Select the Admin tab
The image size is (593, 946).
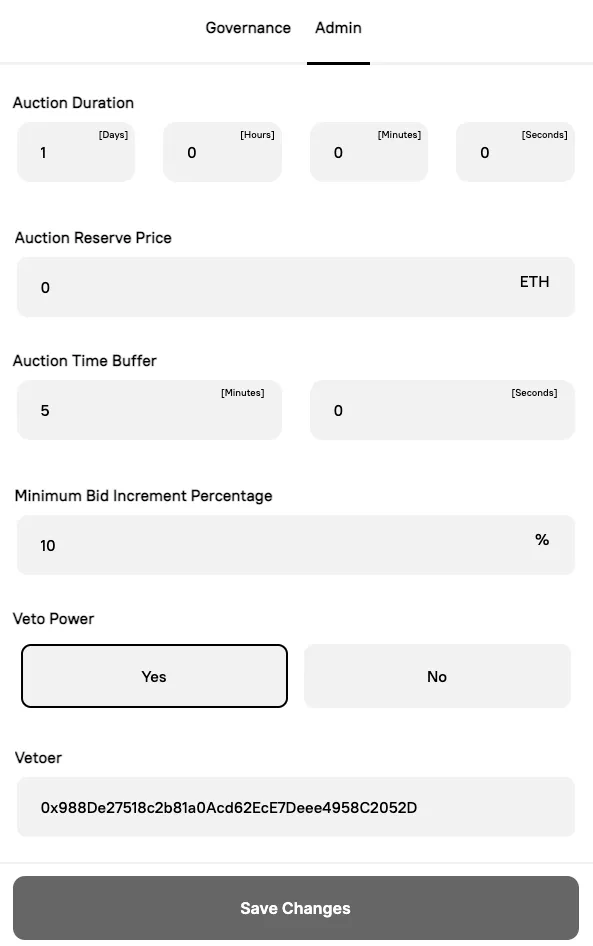[338, 28]
